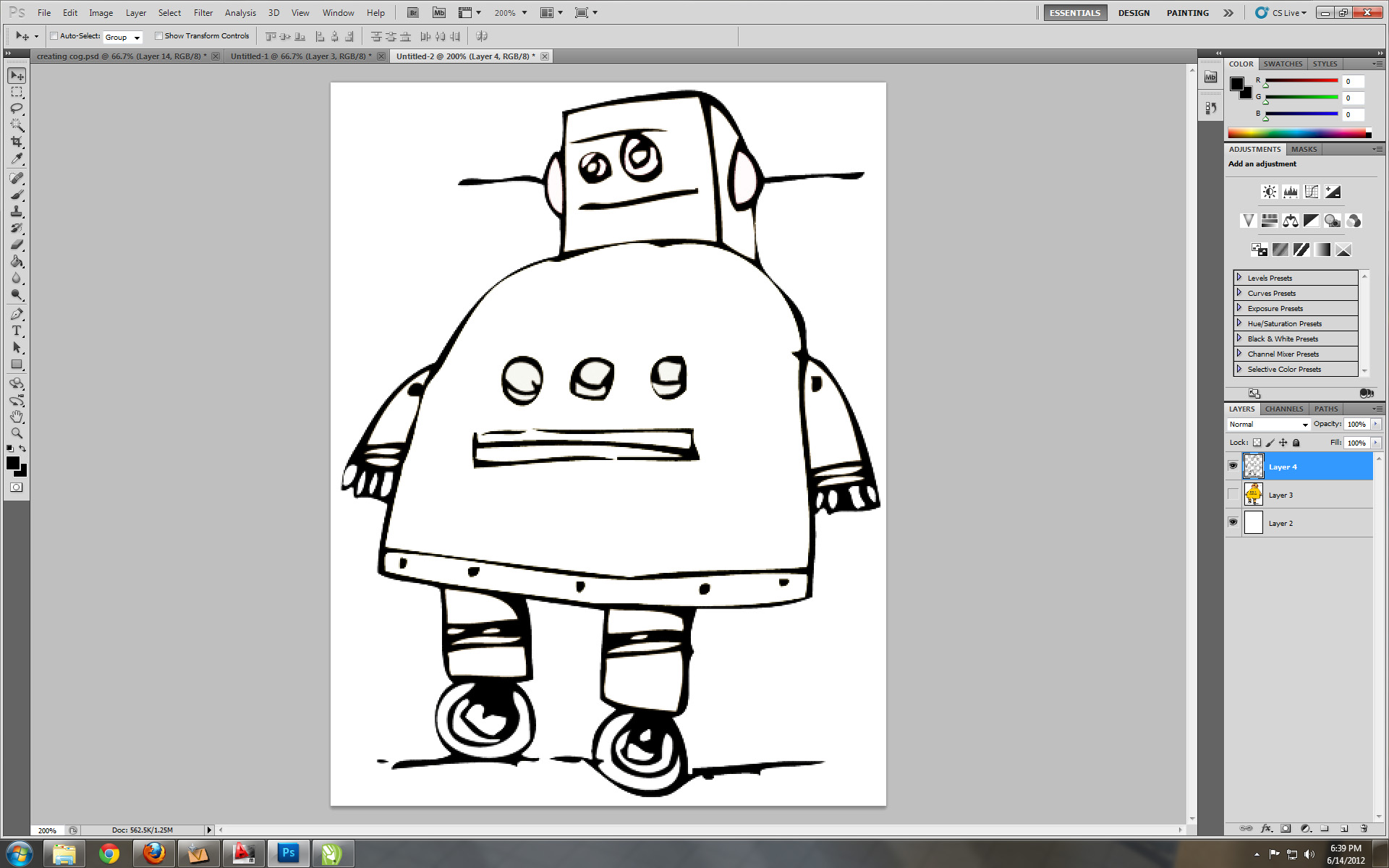Open the Image menu

pos(101,12)
